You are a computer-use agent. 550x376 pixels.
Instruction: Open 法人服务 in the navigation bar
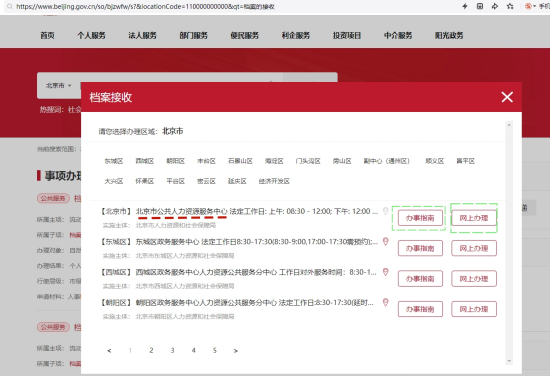[x=142, y=35]
